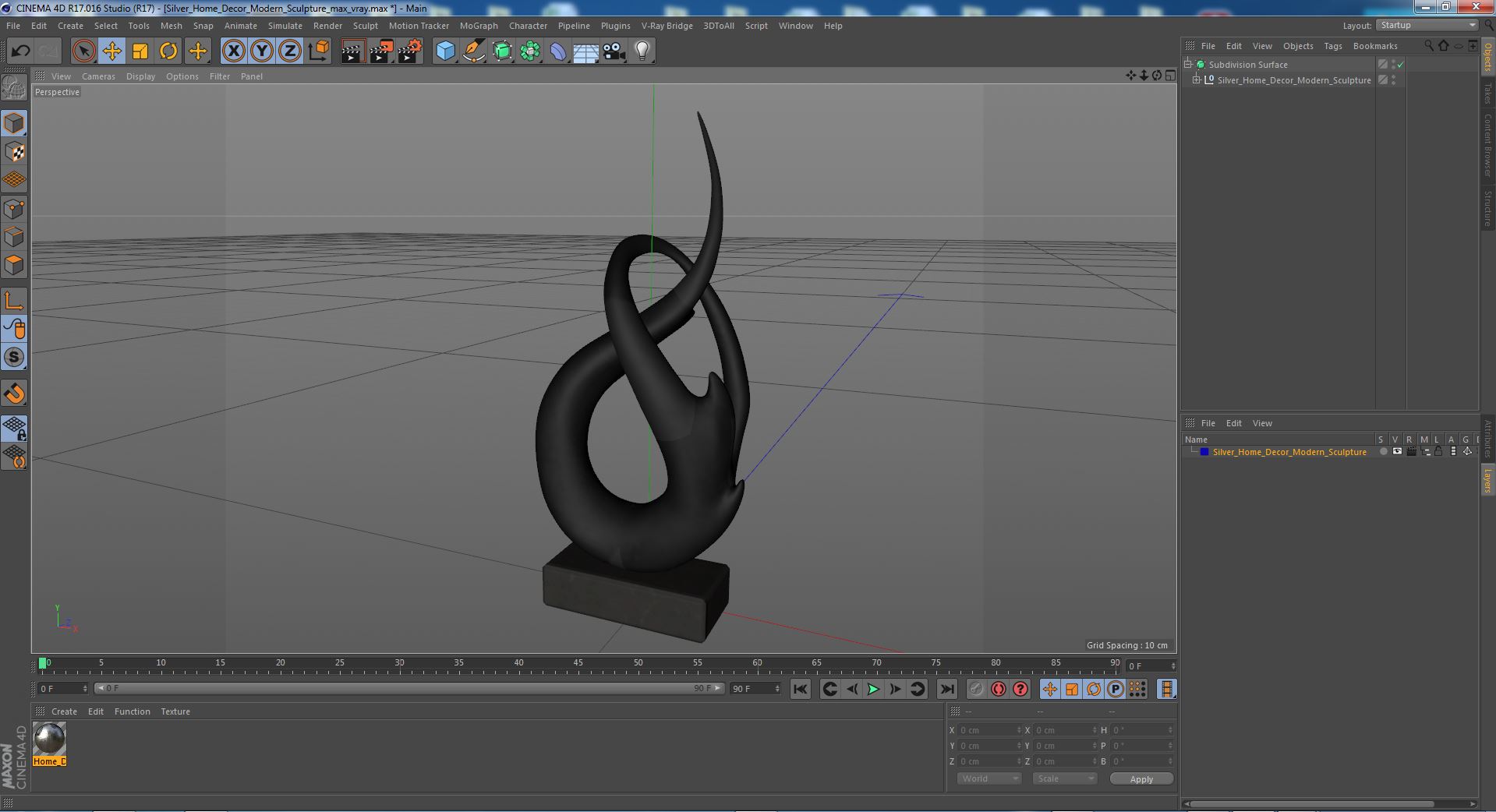Open the Scale mode dropdown
Image resolution: width=1496 pixels, height=812 pixels.
point(1064,778)
